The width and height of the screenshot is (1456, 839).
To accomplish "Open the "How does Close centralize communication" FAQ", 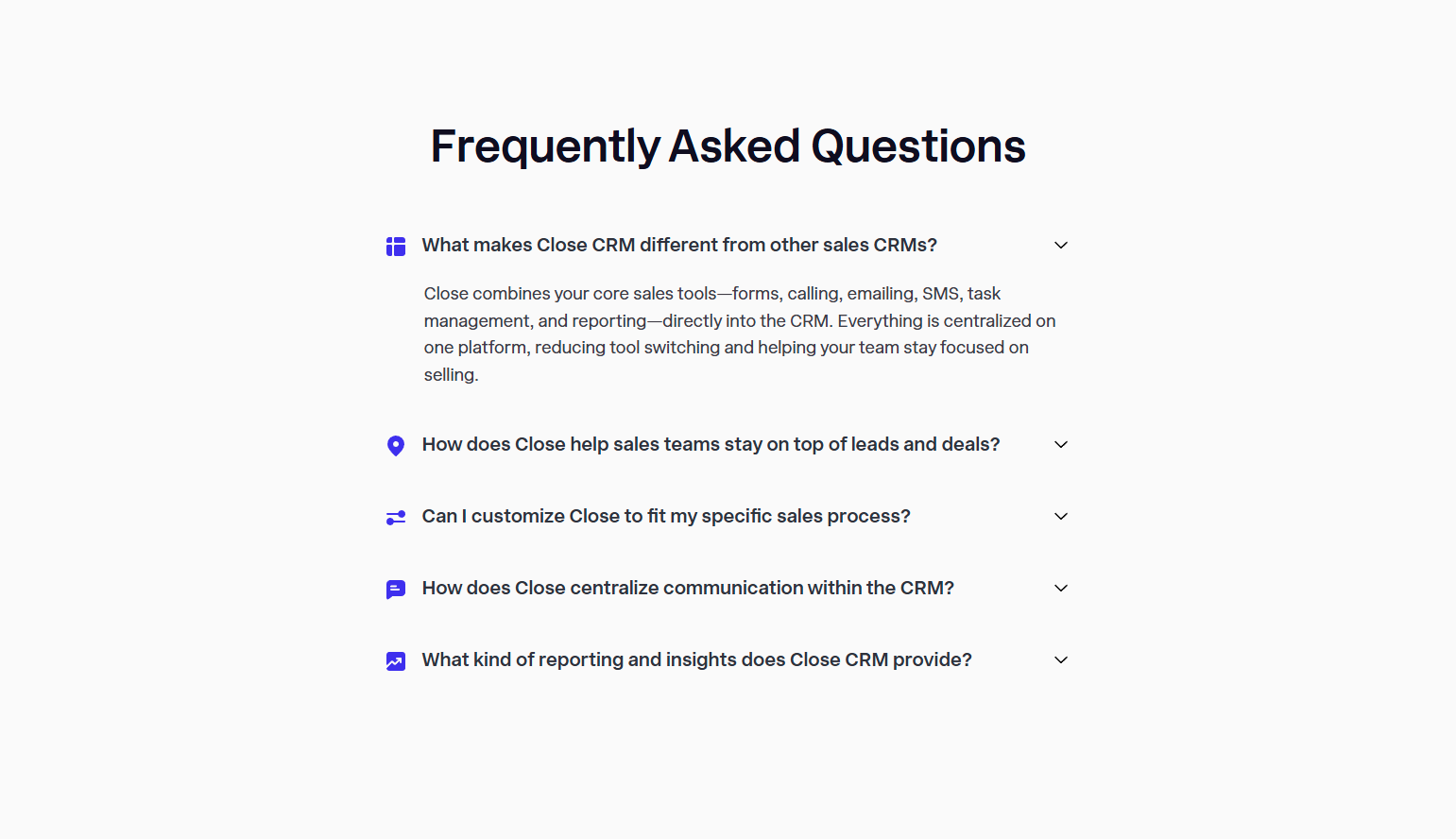I will click(688, 588).
